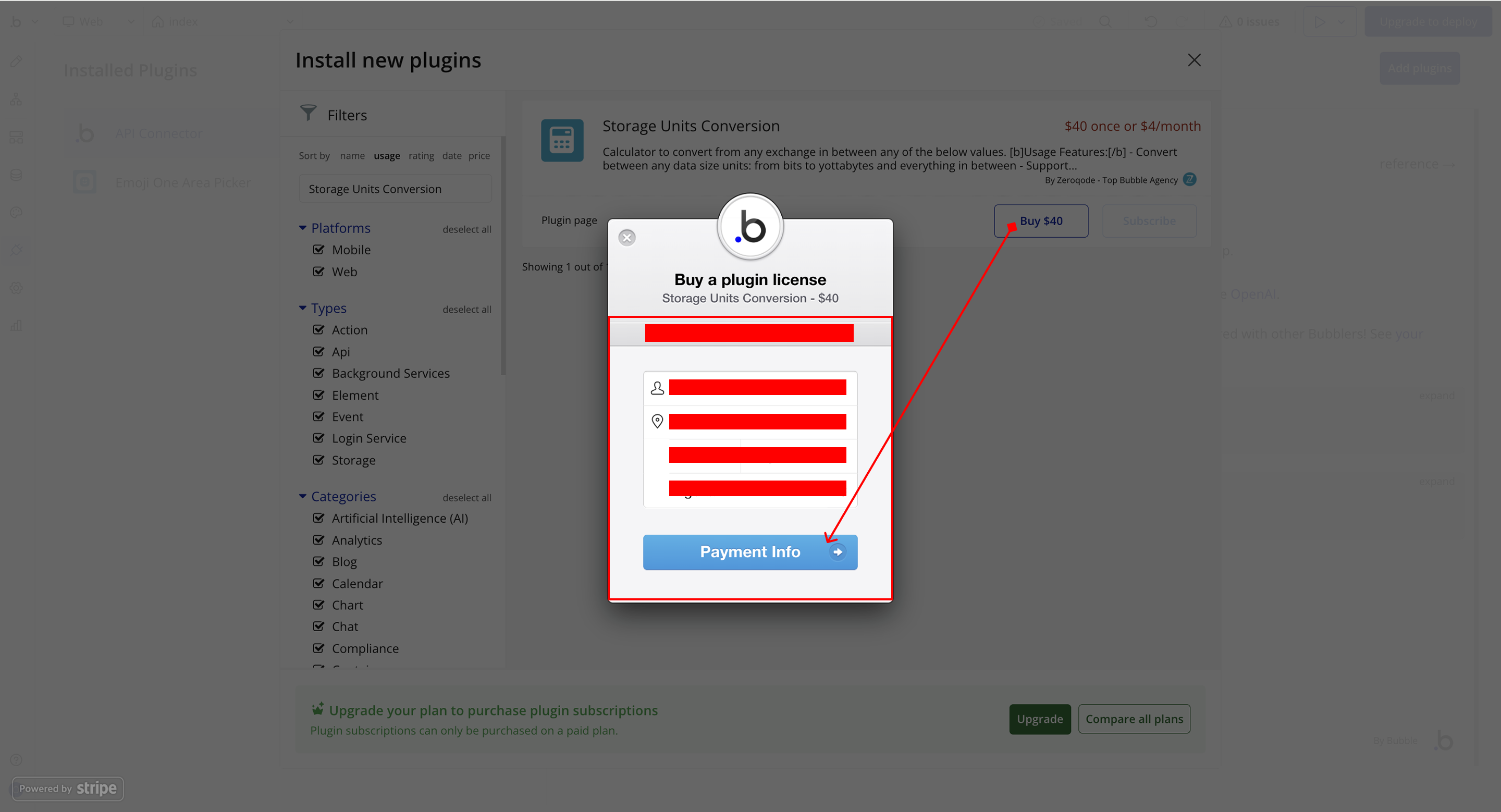Sort plugins by price

[479, 155]
